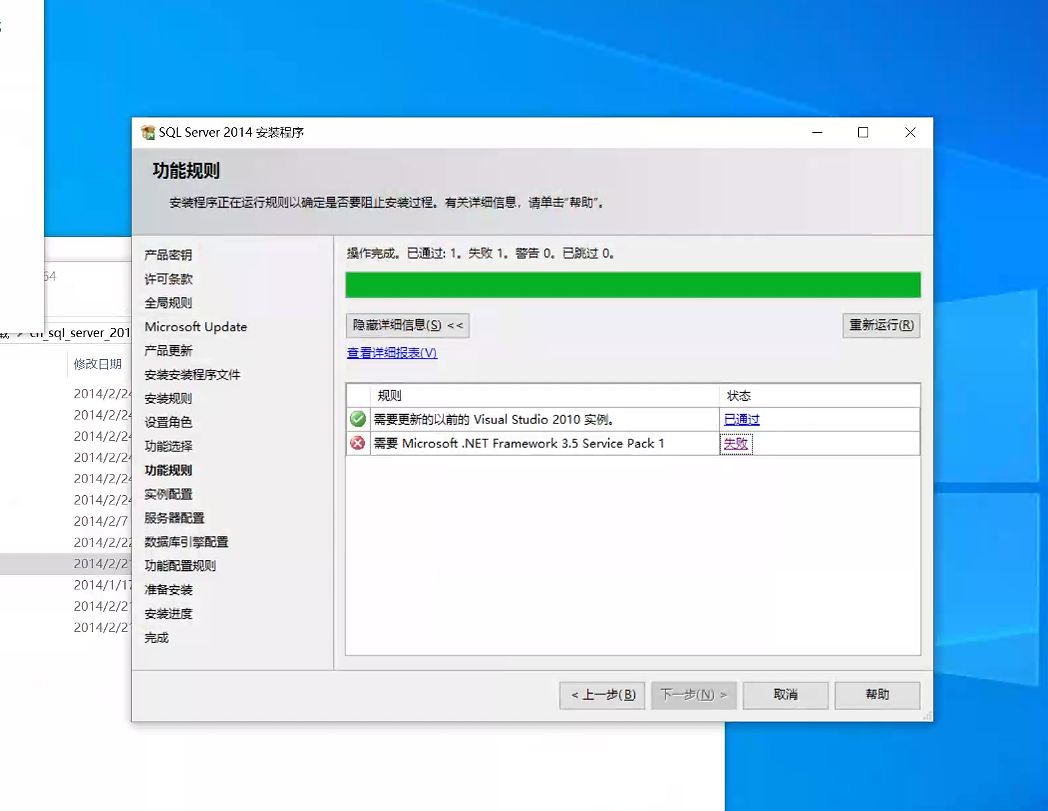Minimize the SQL Server 2014 setup window
1048x811 pixels.
point(817,132)
